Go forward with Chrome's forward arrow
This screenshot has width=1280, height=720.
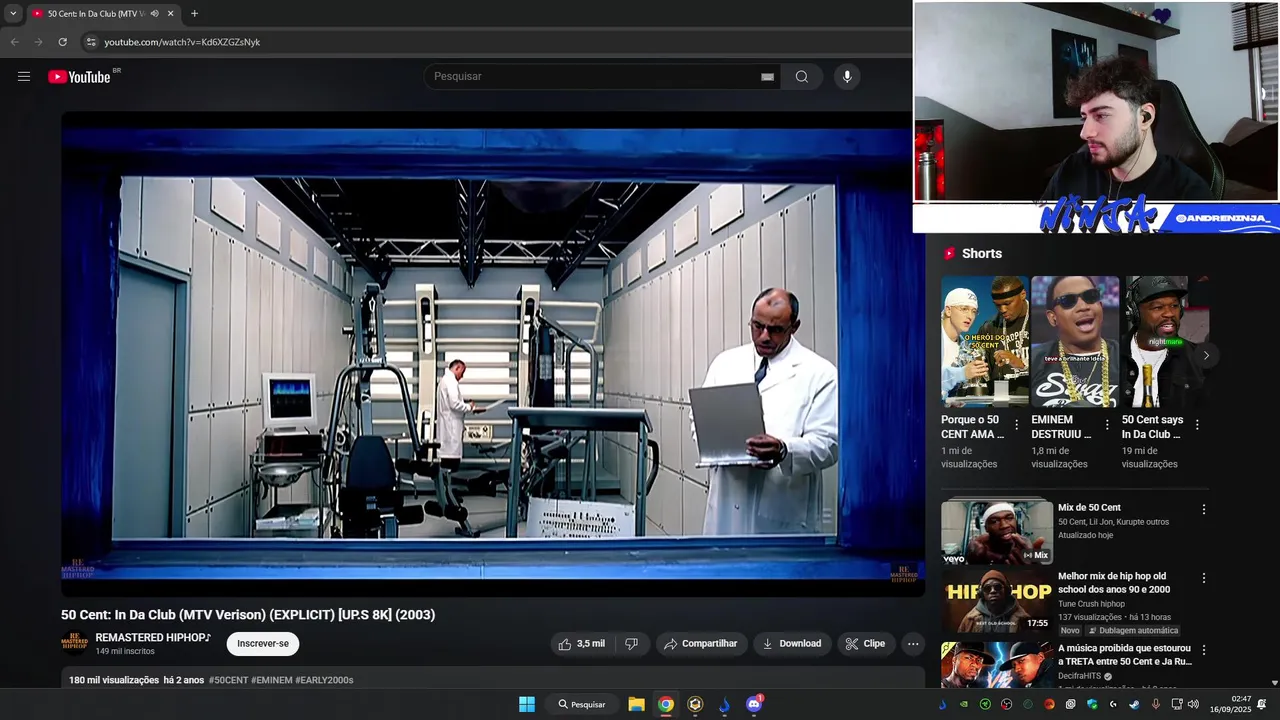(38, 42)
